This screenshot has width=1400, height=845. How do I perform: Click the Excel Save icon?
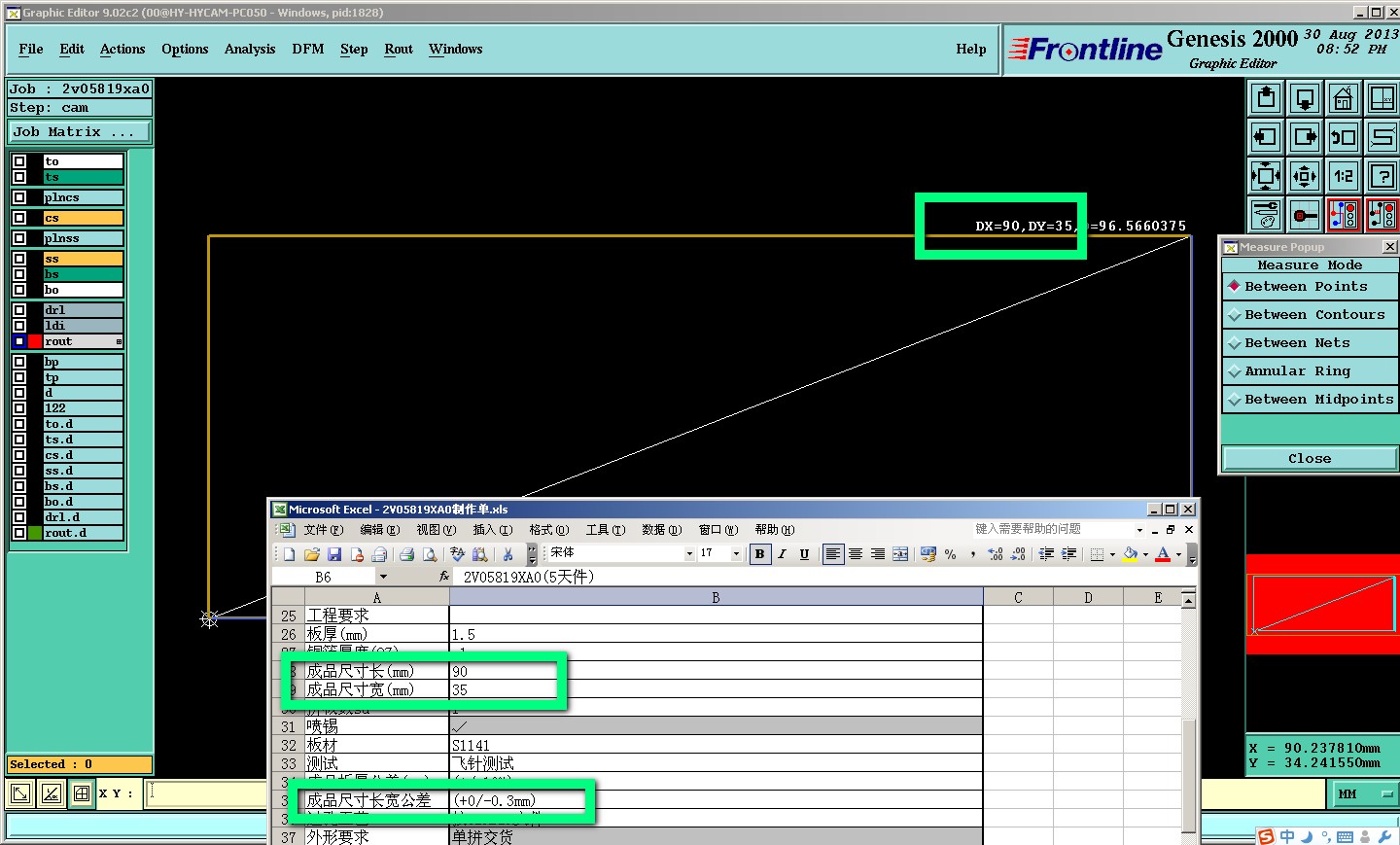(x=334, y=554)
